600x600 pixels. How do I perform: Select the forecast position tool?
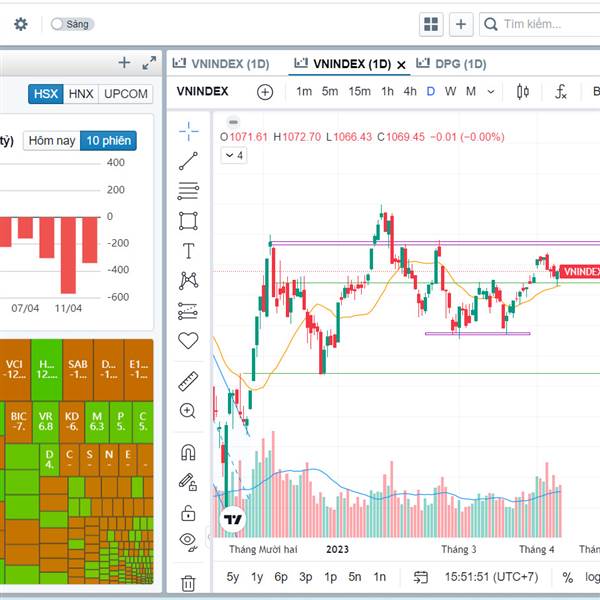pyautogui.click(x=188, y=311)
